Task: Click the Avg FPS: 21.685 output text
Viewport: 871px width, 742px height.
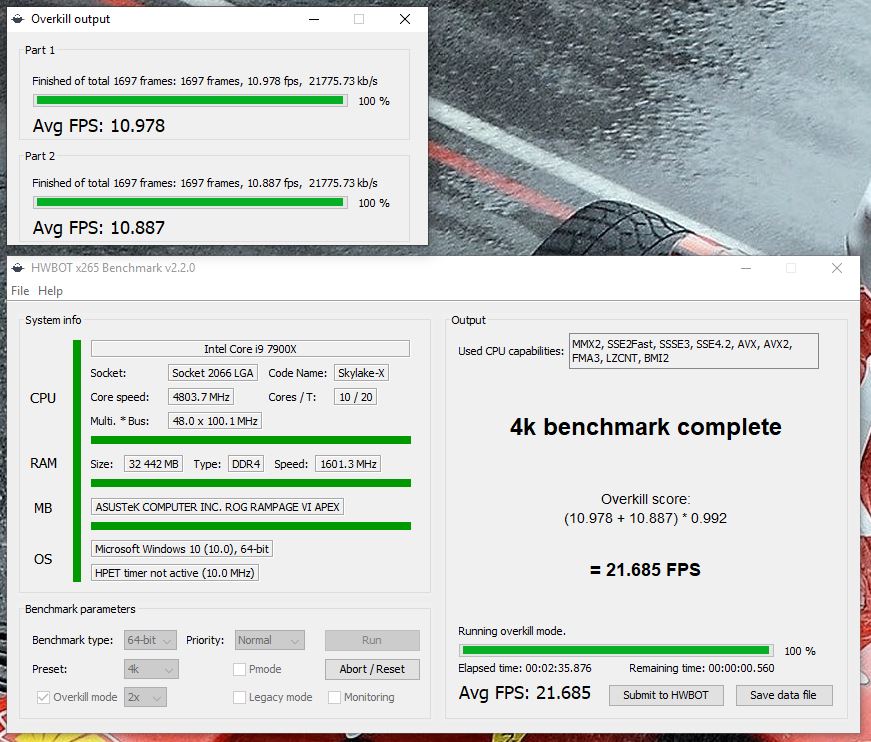Action: (525, 693)
